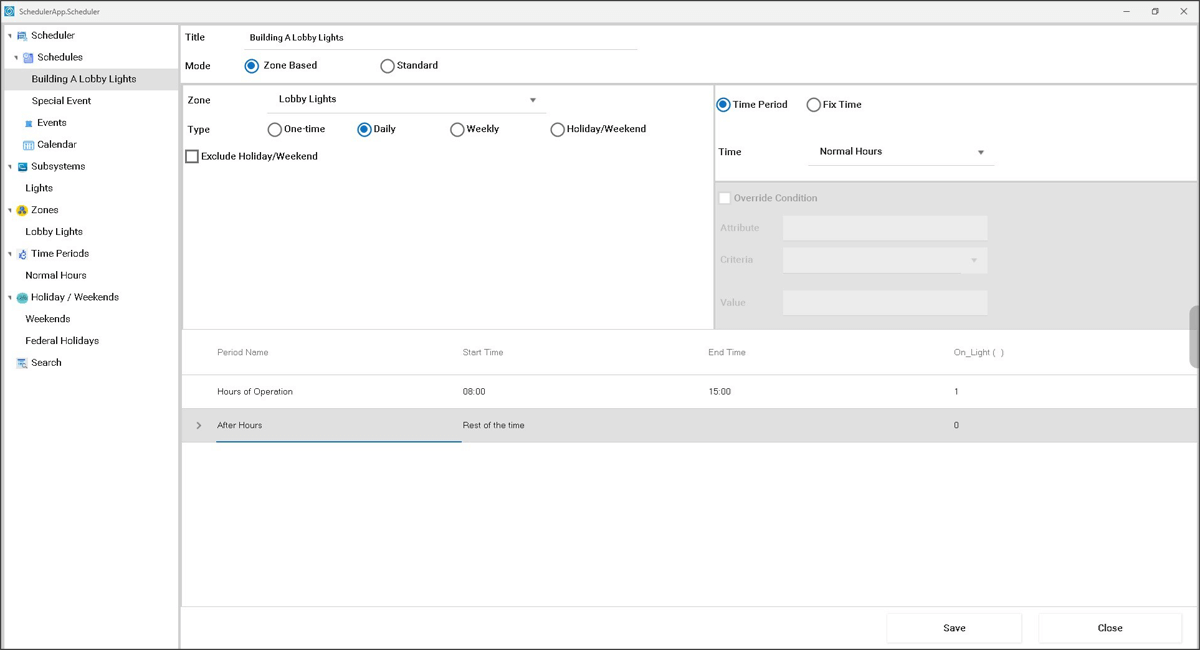Select the Fix Time radio option
This screenshot has height=650, width=1200.
813,105
